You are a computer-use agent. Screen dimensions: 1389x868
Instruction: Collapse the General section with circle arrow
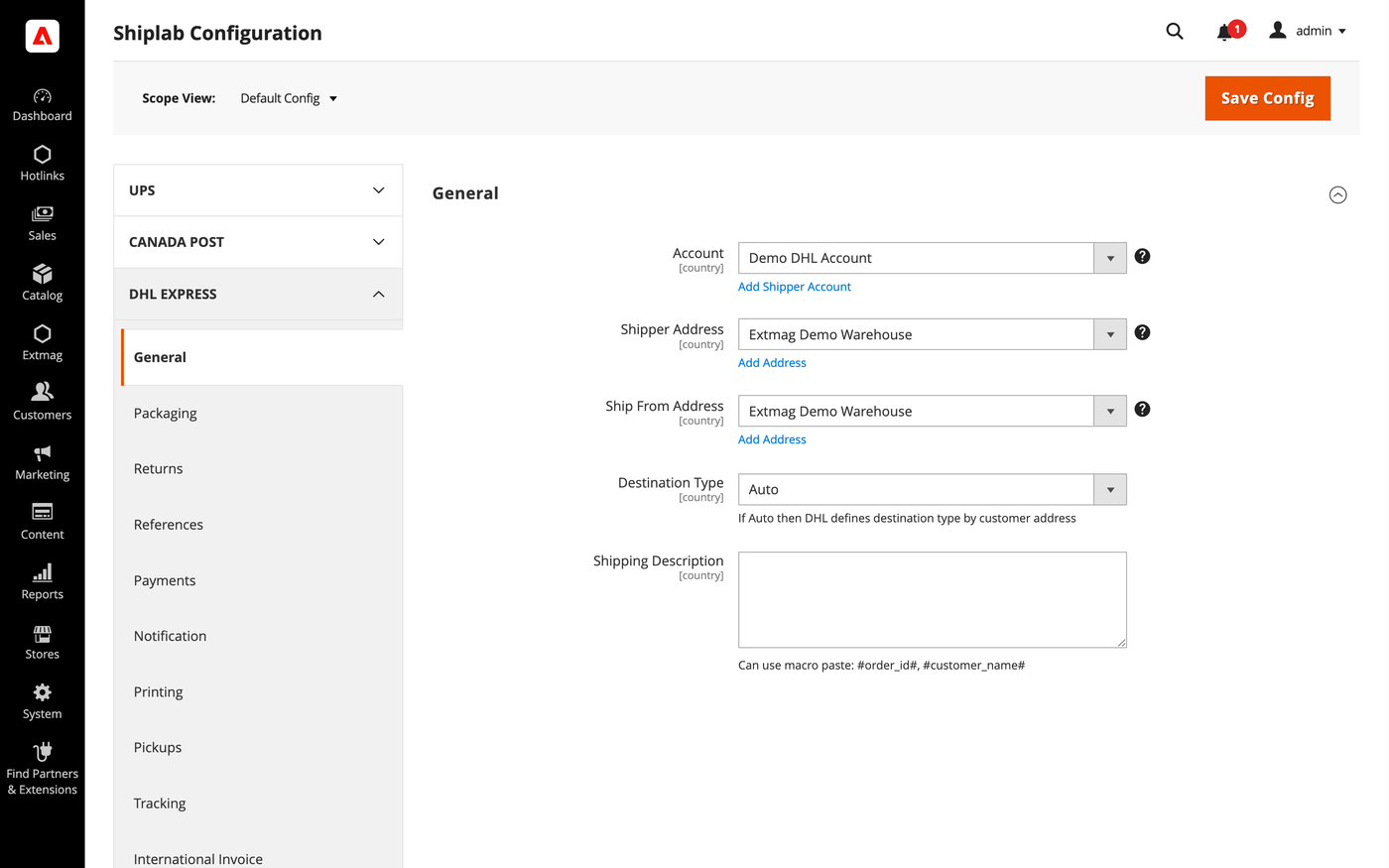[1337, 194]
